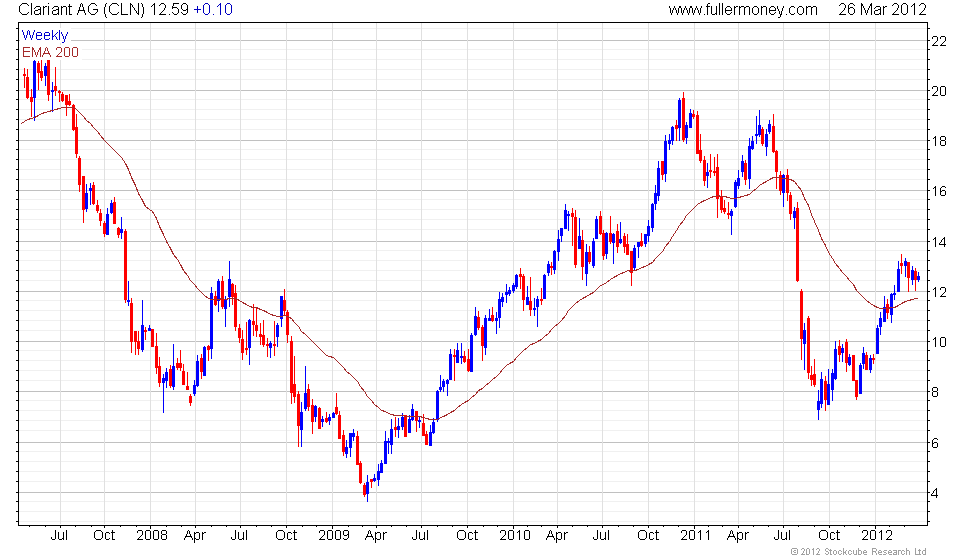
Task: Click the 4 price axis label
Action: [935, 493]
